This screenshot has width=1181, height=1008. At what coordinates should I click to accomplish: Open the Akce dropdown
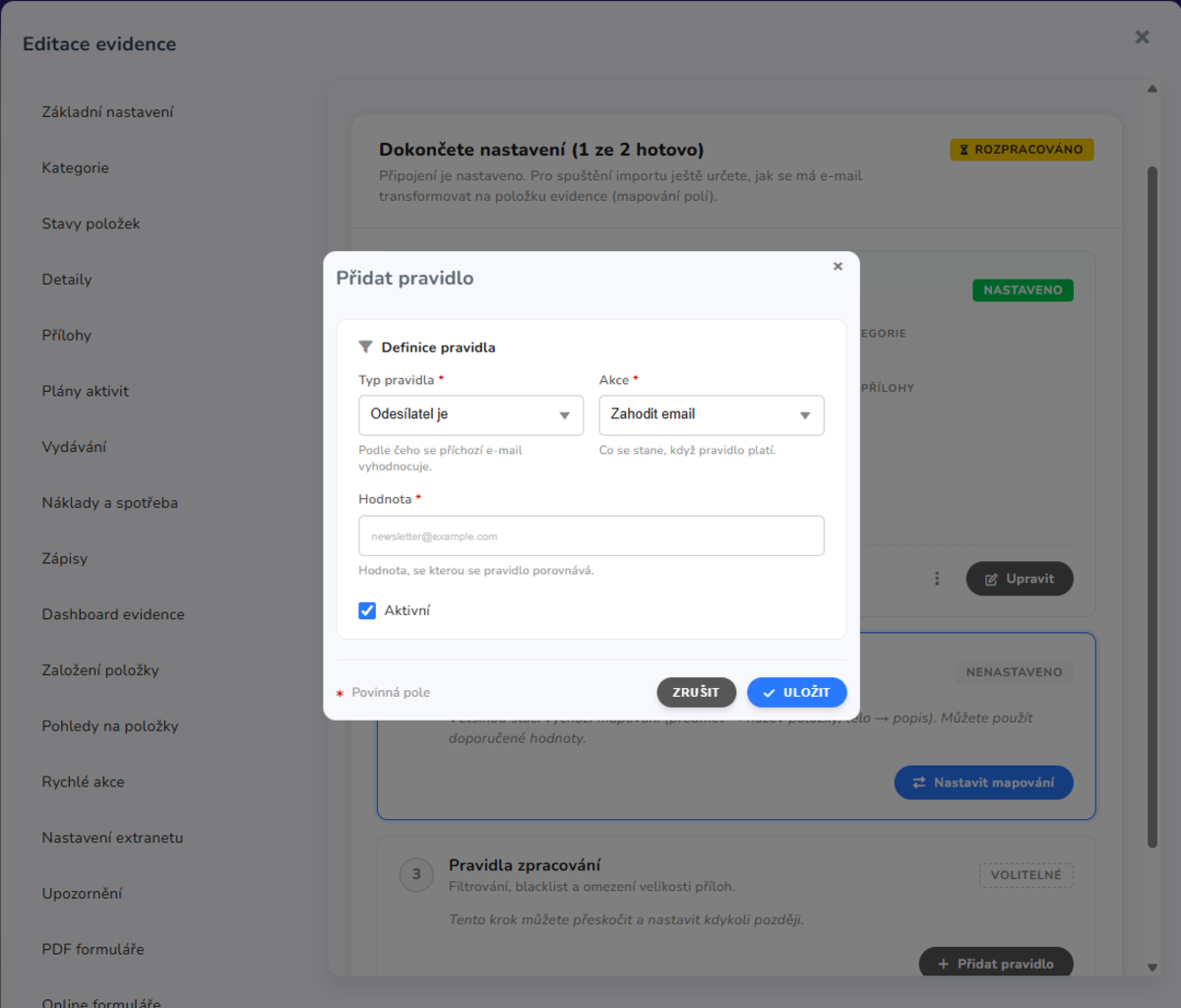(x=712, y=415)
